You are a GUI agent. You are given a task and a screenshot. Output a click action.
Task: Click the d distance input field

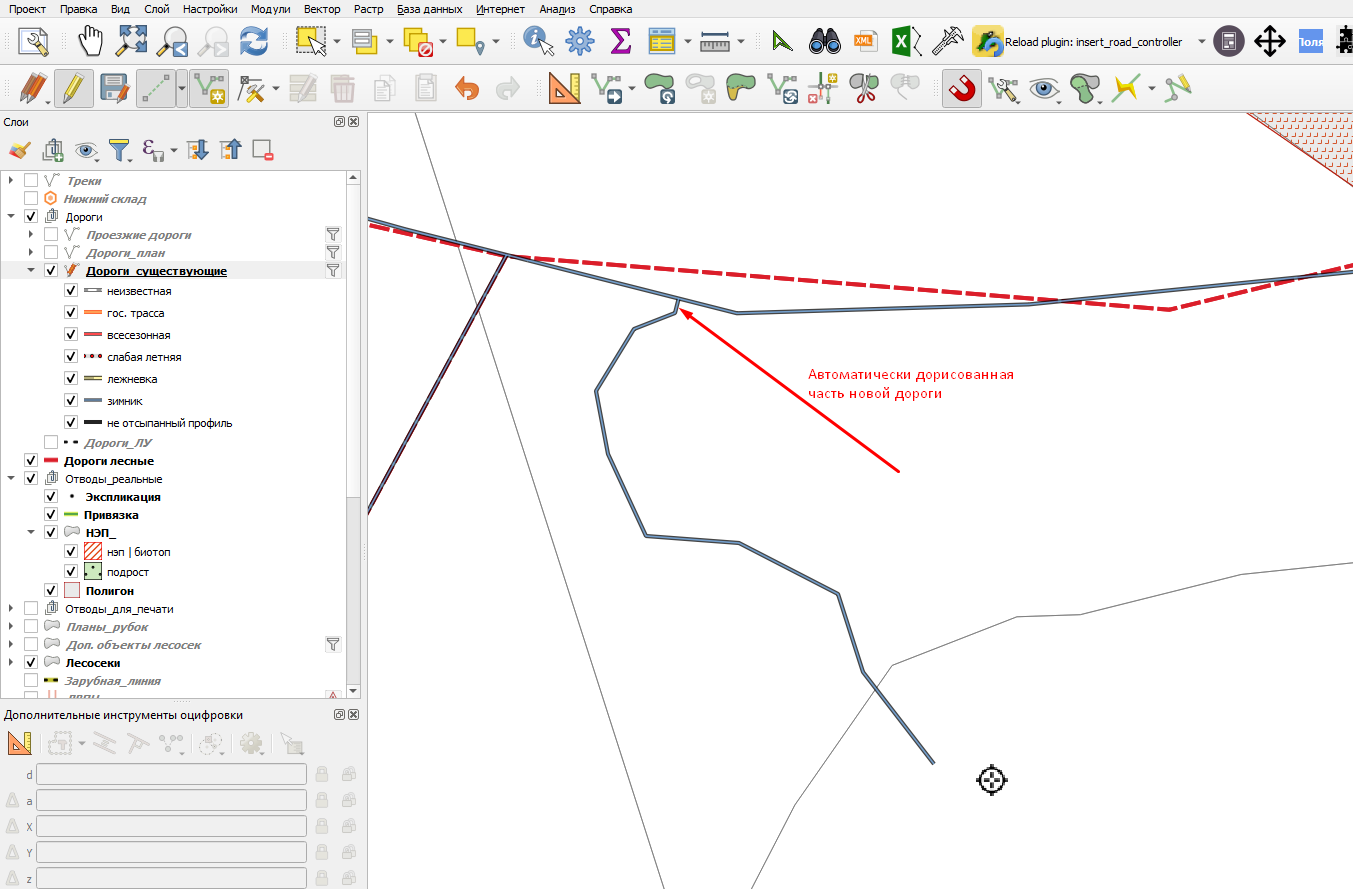pyautogui.click(x=171, y=774)
